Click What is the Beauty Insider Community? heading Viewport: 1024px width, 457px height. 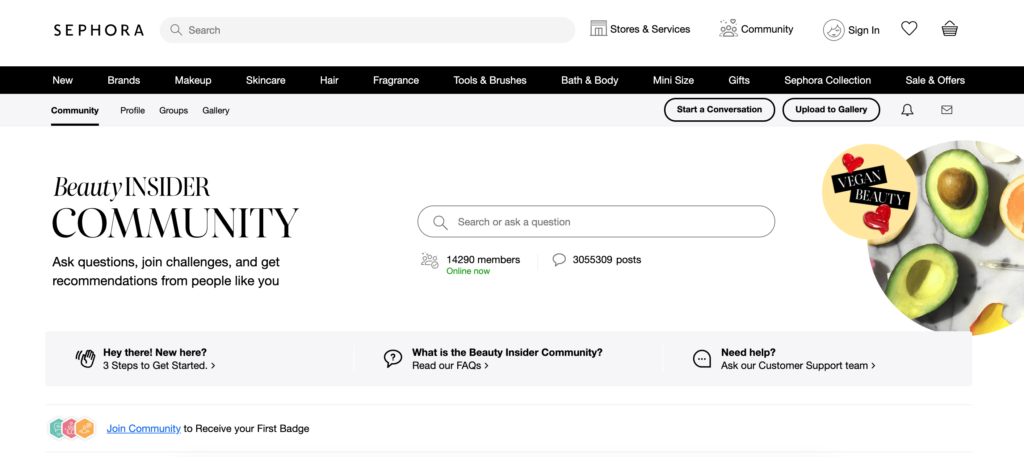(x=507, y=353)
